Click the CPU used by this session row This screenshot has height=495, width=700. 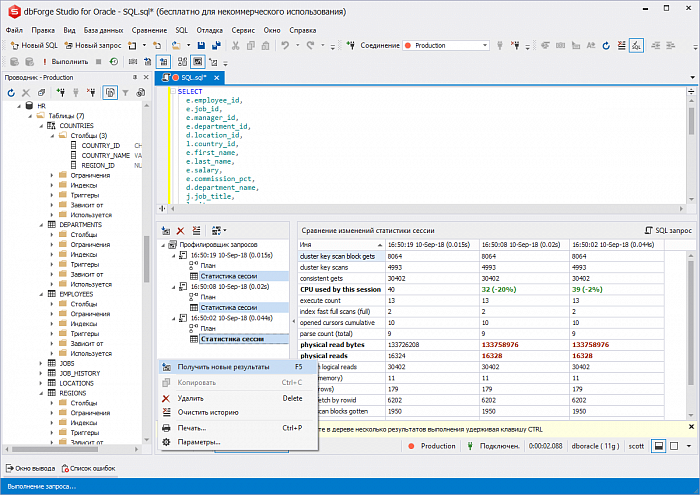coord(481,290)
